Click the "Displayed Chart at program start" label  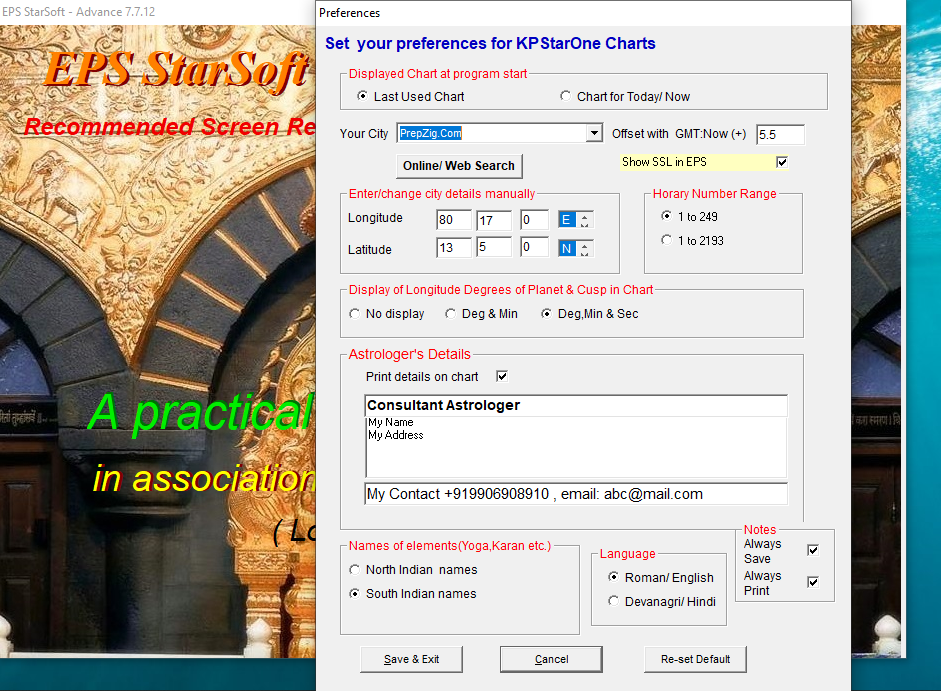click(438, 73)
